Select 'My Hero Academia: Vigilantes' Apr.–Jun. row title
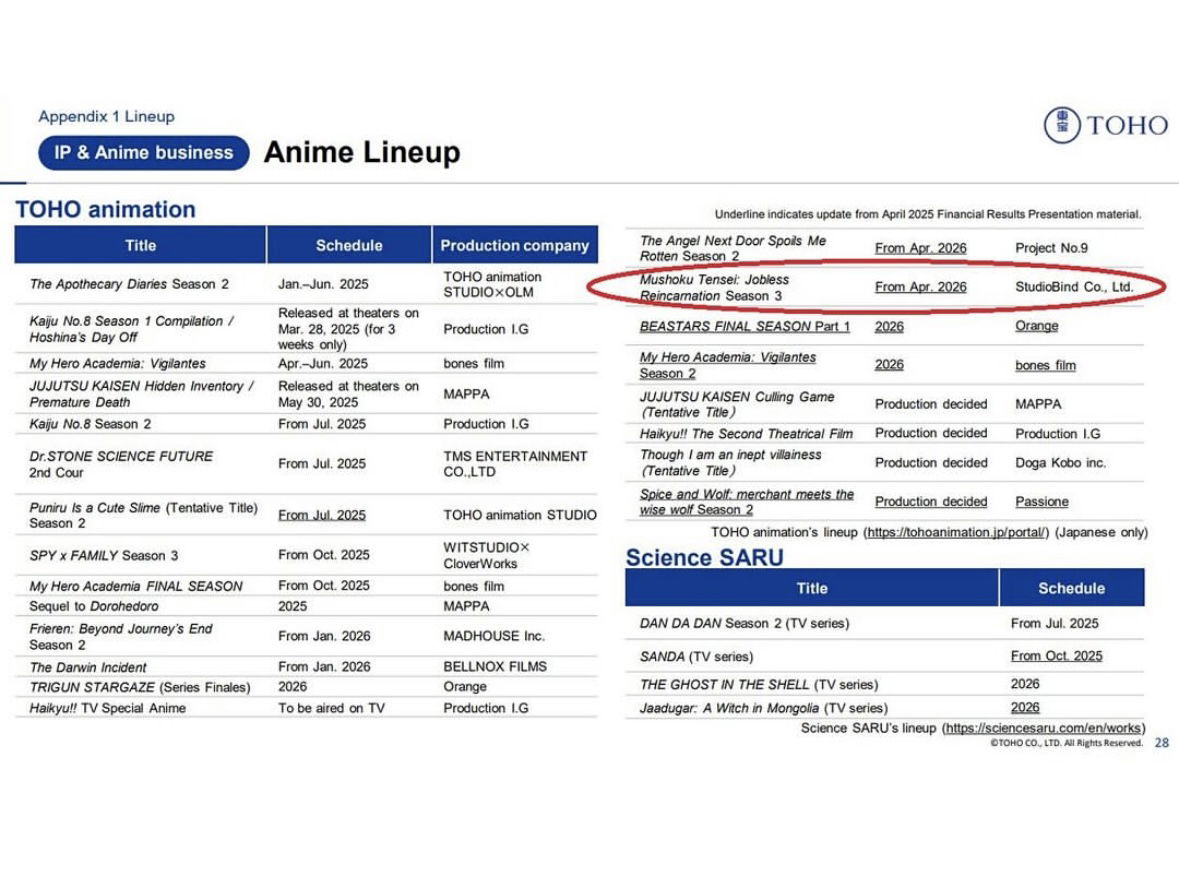1179x886 pixels. [117, 363]
